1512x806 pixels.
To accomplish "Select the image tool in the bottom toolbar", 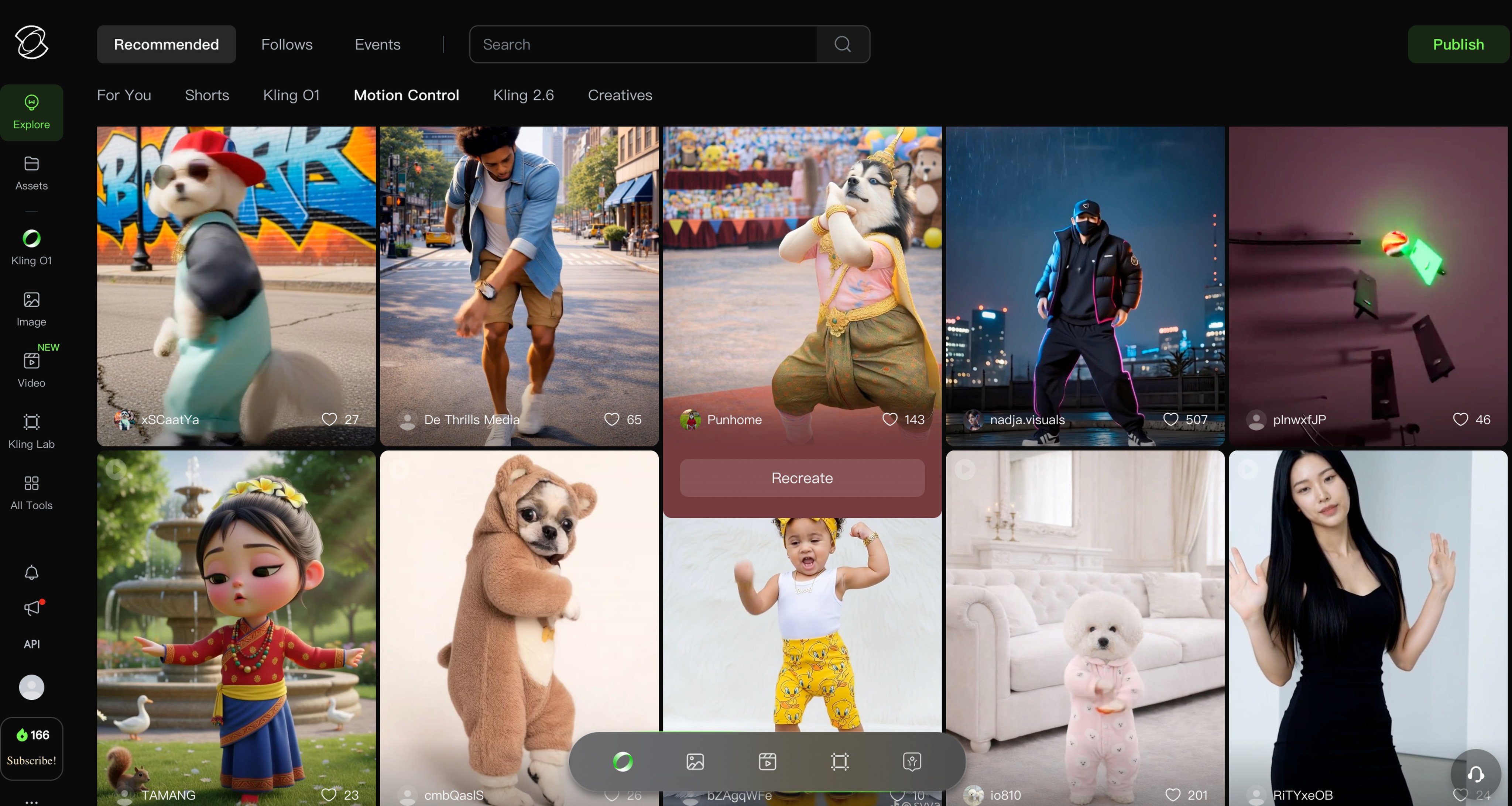I will click(695, 761).
